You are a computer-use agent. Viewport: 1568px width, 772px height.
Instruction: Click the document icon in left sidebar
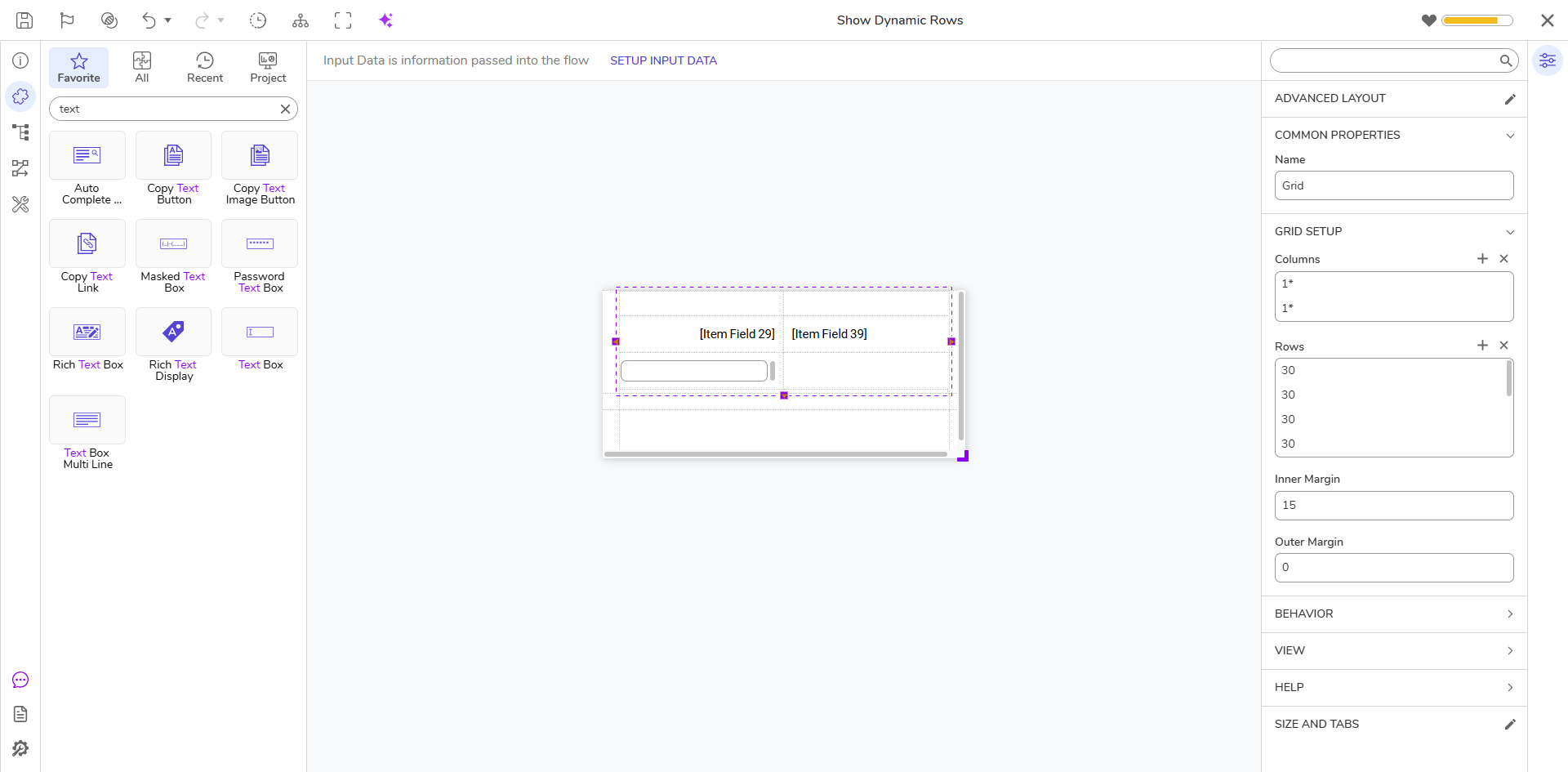[x=20, y=714]
